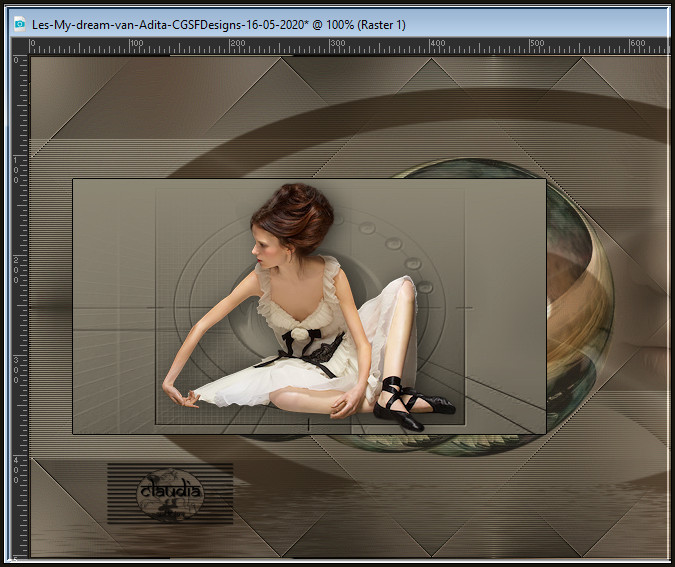Click the PaintShop document icon in title bar

point(20,25)
